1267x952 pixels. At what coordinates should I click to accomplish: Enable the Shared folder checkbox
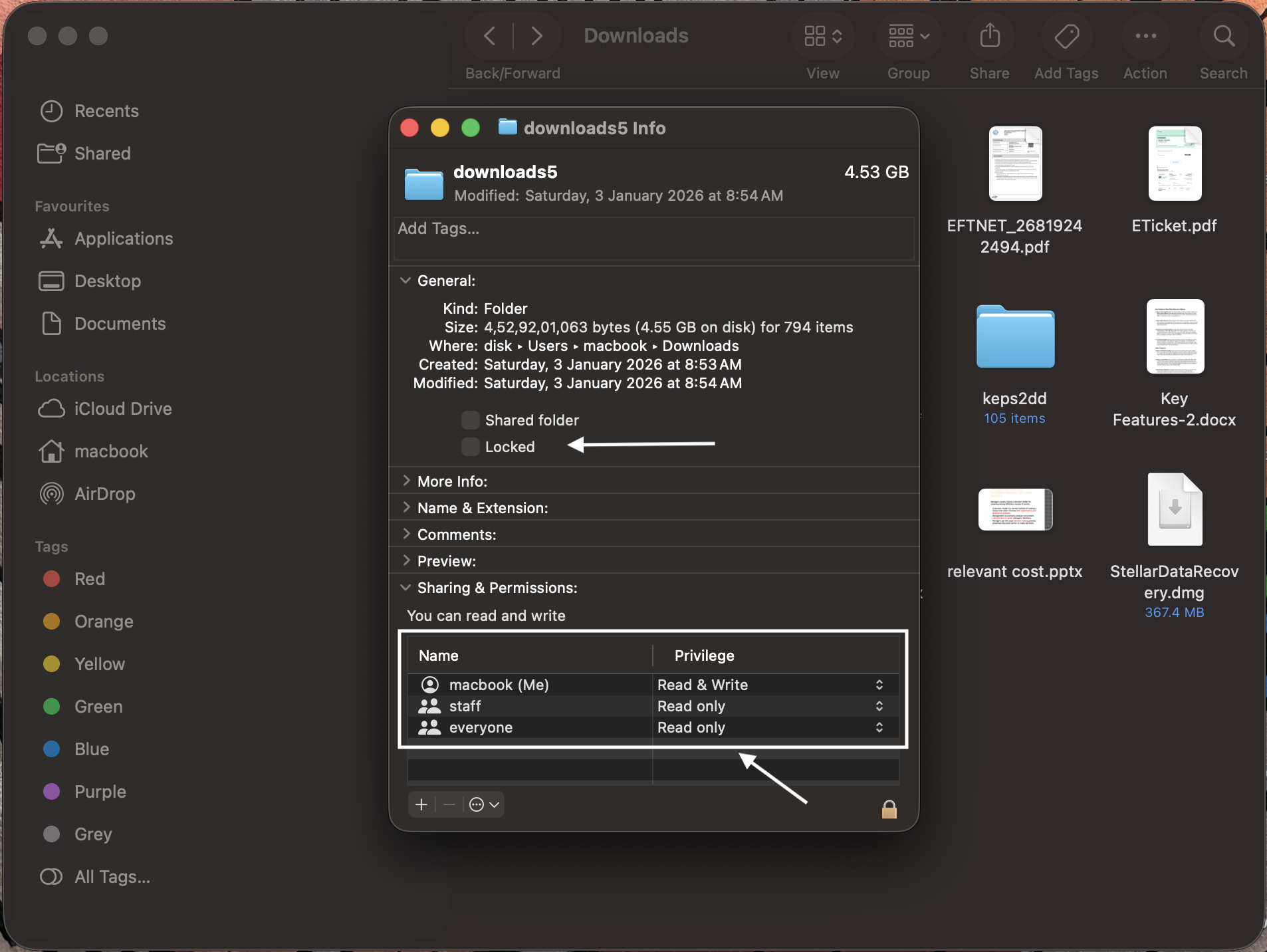(469, 419)
